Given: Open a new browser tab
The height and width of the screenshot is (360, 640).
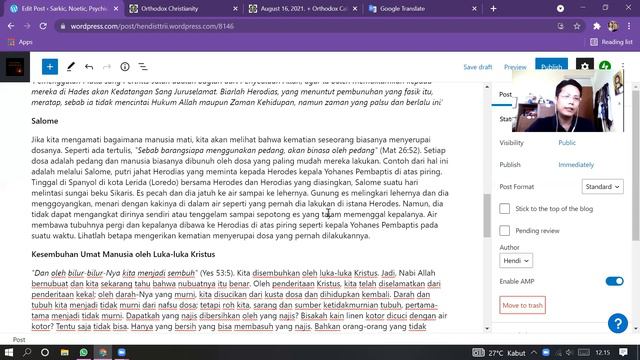Looking at the screenshot, I should (x=493, y=9).
